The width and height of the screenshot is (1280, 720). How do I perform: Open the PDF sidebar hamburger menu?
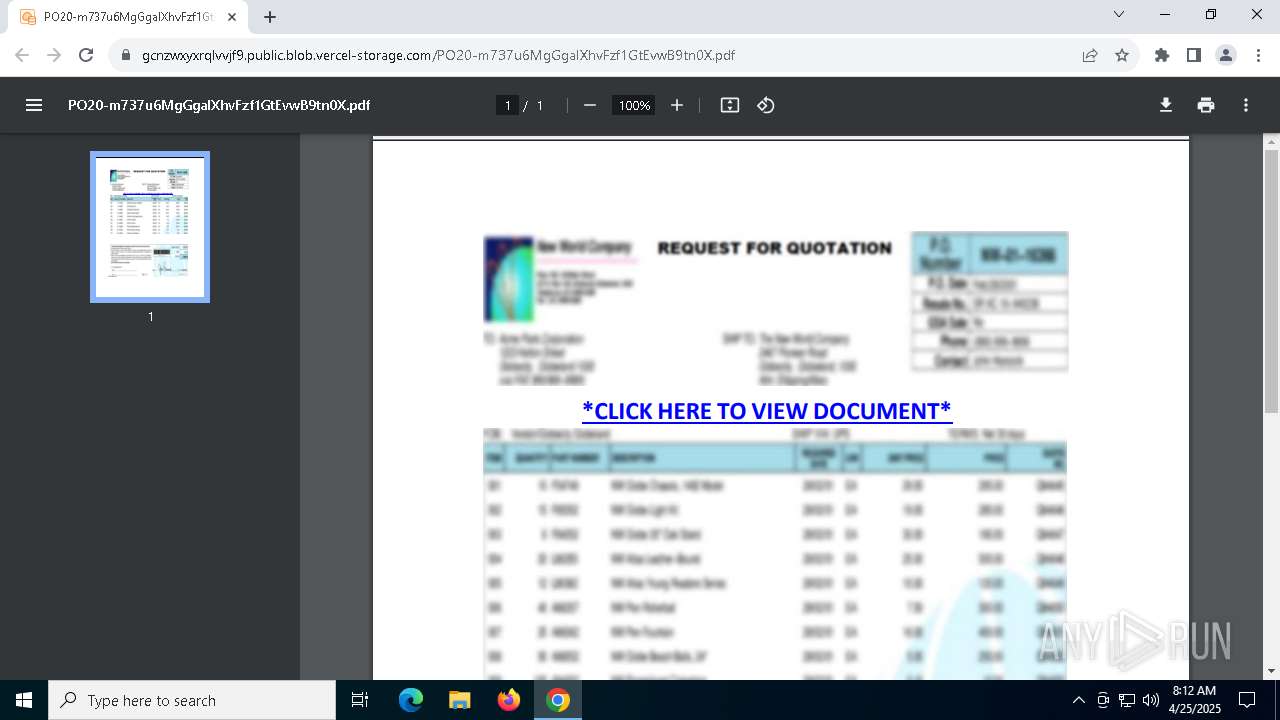(34, 105)
